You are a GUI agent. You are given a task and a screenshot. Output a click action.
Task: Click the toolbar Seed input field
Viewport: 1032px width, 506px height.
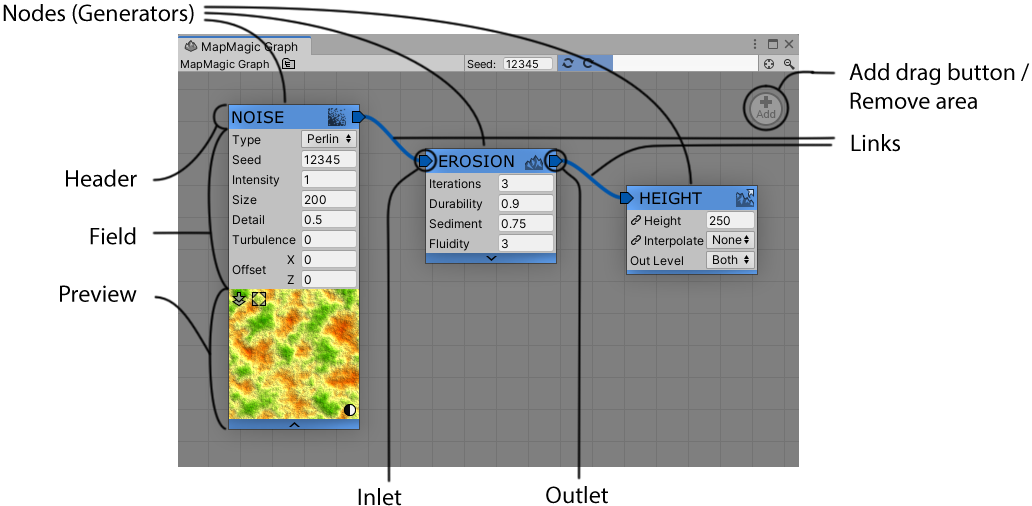coord(528,64)
